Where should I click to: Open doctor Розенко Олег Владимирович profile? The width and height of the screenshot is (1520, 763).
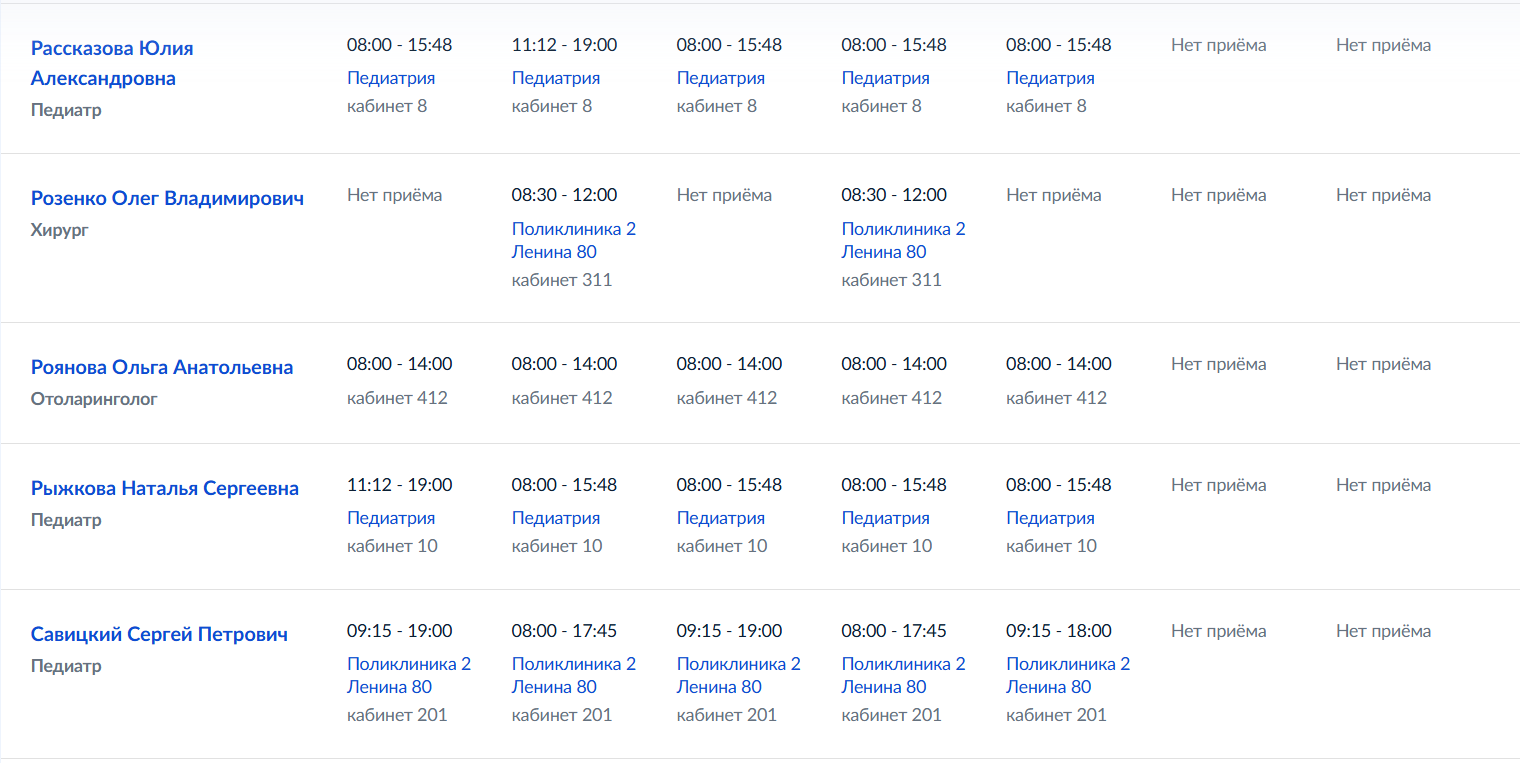coord(167,198)
